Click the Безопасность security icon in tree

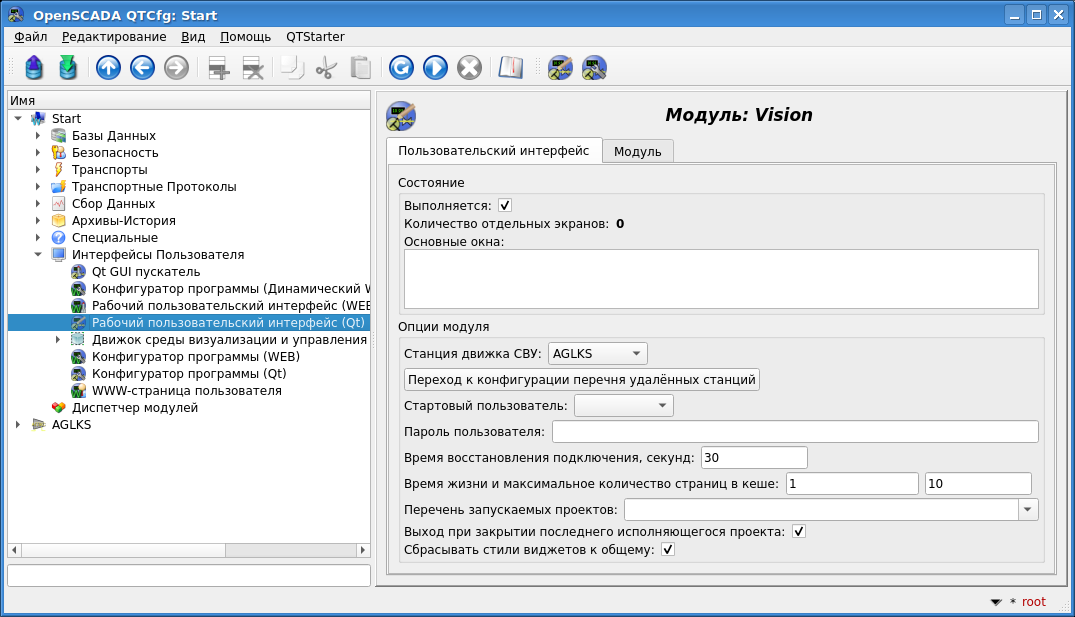click(59, 153)
